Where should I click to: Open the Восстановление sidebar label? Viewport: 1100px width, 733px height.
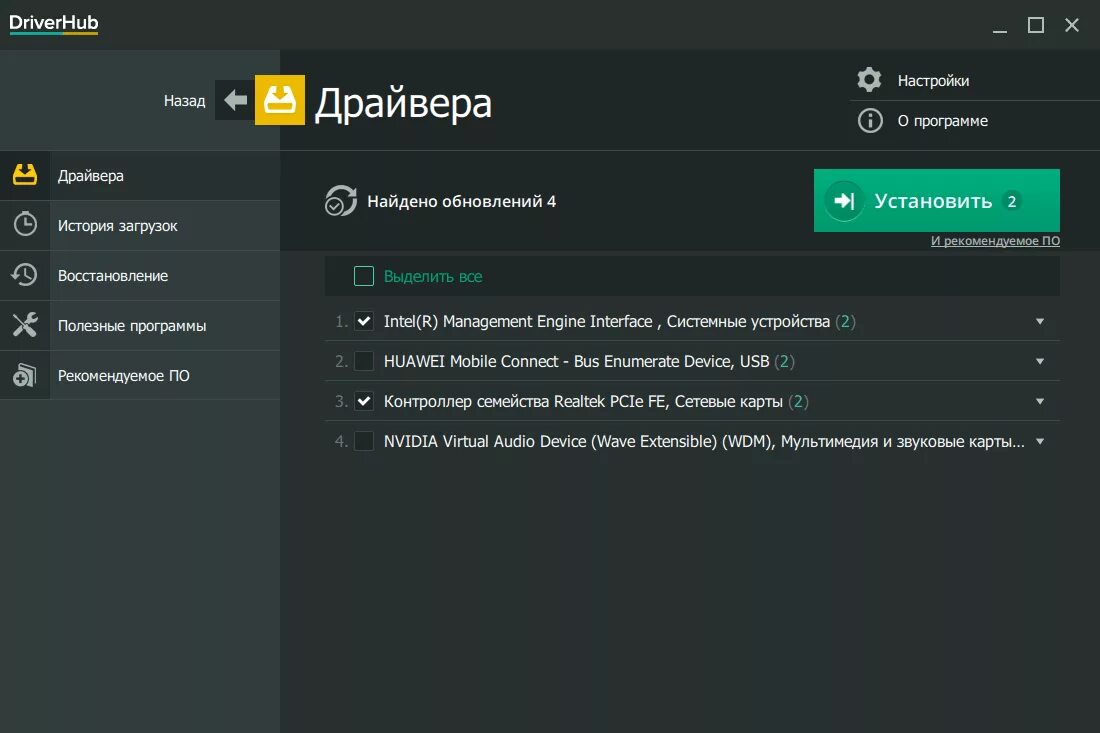pyautogui.click(x=113, y=276)
